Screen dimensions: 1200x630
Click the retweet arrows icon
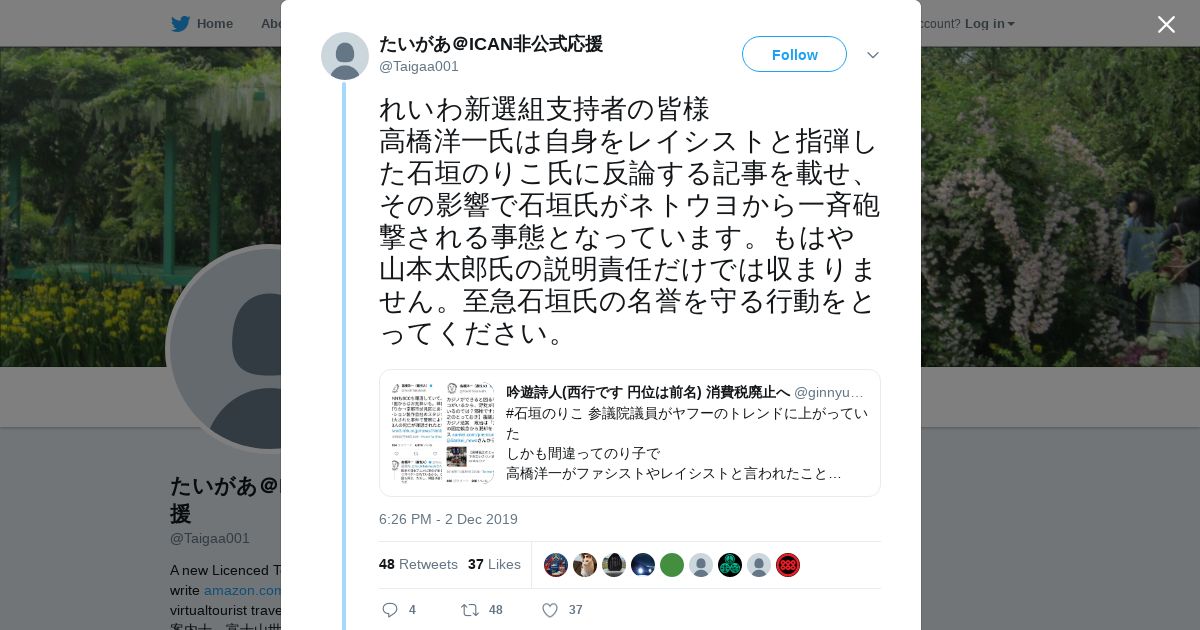[469, 609]
